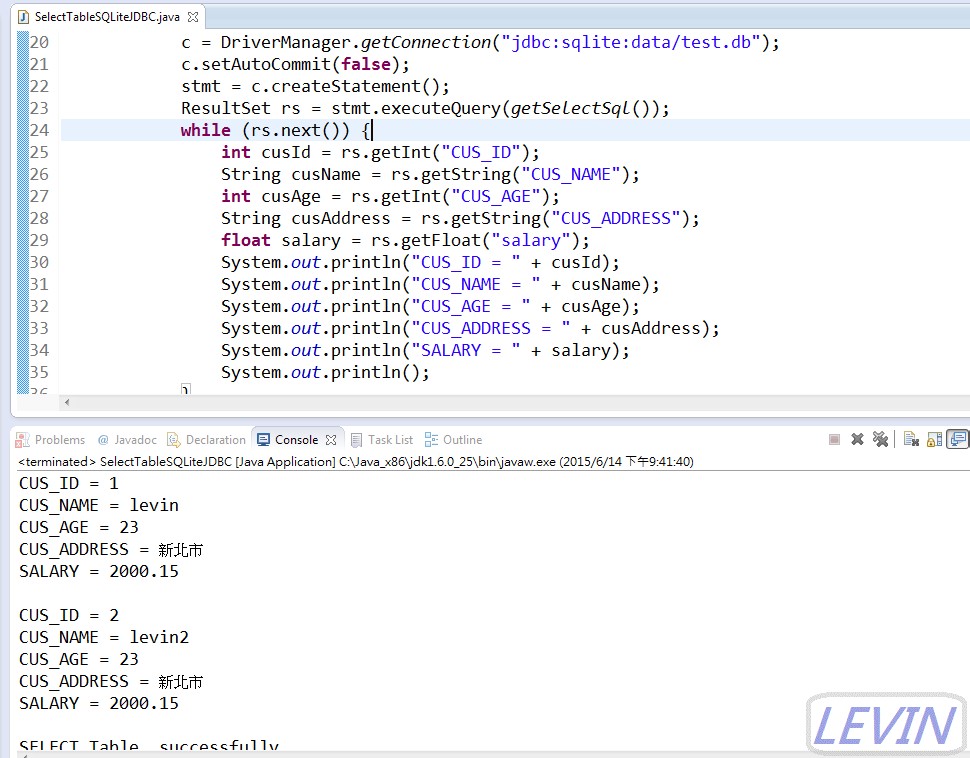Image resolution: width=970 pixels, height=758 pixels.
Task: Remove the terminated launch
Action: point(858,439)
